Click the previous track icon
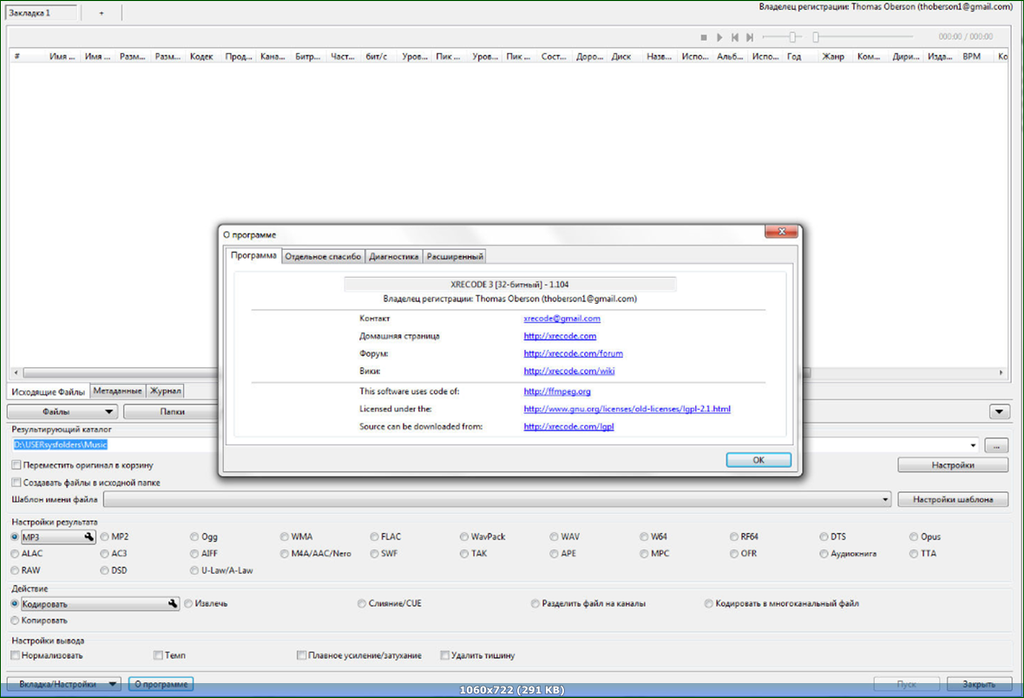 735,38
